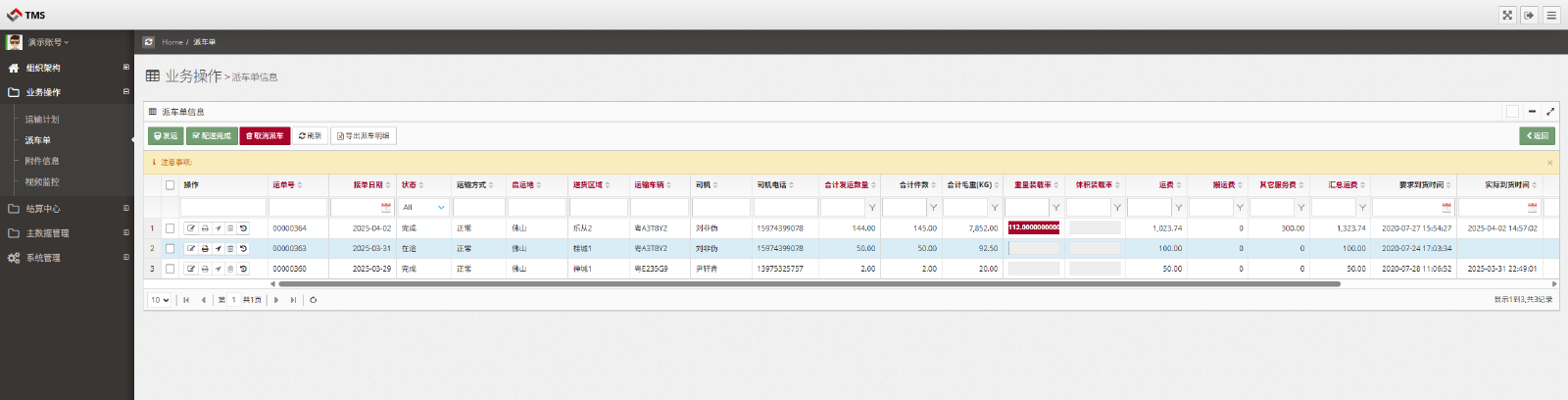Click the trash icon for order 00000364
The height and width of the screenshot is (400, 1568).
click(230, 228)
